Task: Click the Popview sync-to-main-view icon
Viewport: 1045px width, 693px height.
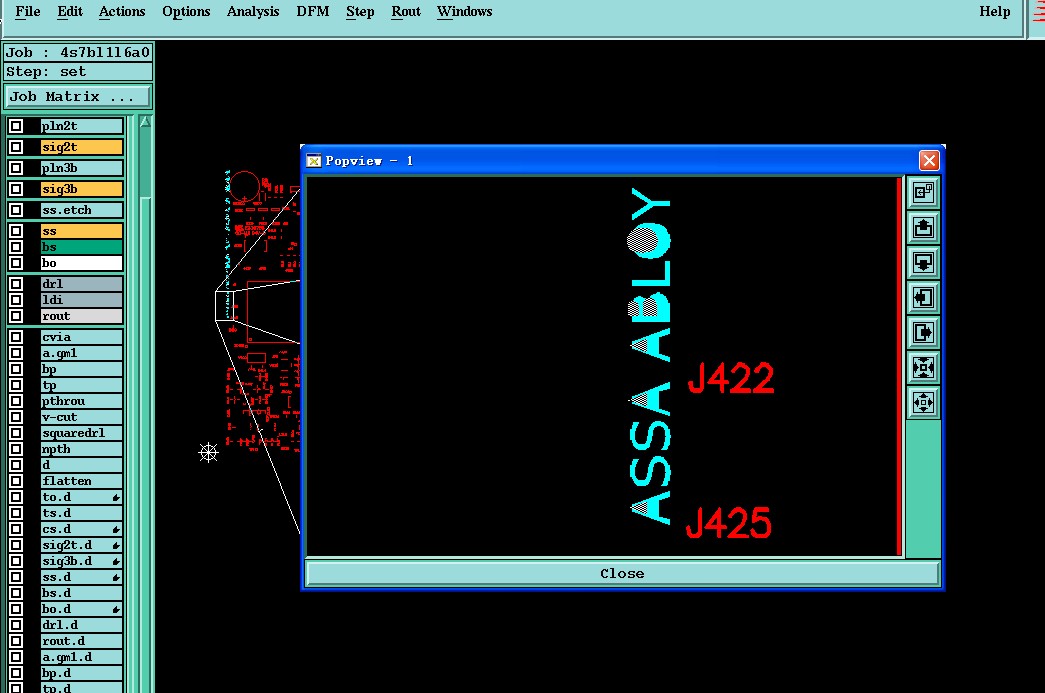Action: coord(923,193)
